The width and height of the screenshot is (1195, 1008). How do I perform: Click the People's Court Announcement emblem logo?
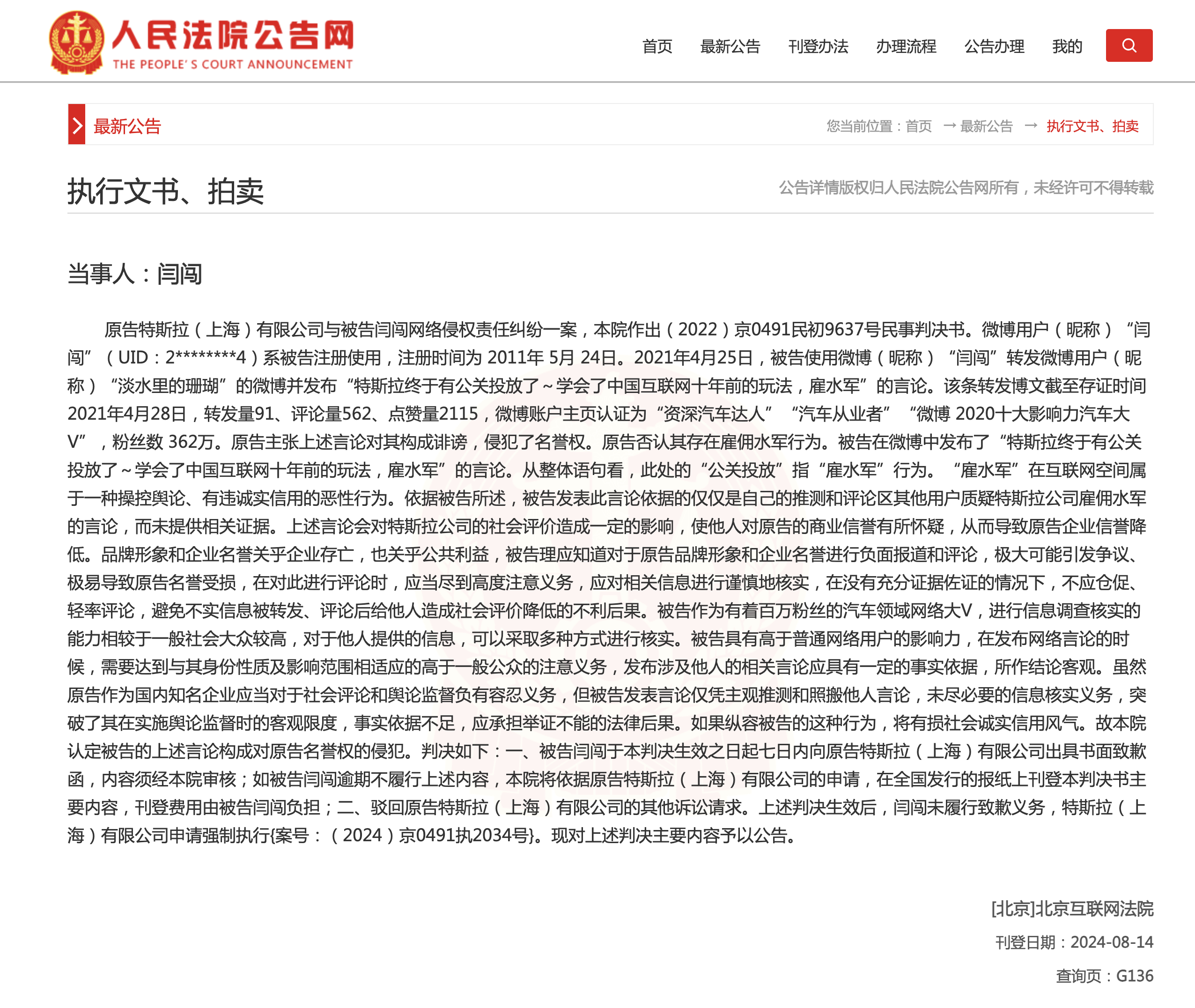tap(76, 42)
